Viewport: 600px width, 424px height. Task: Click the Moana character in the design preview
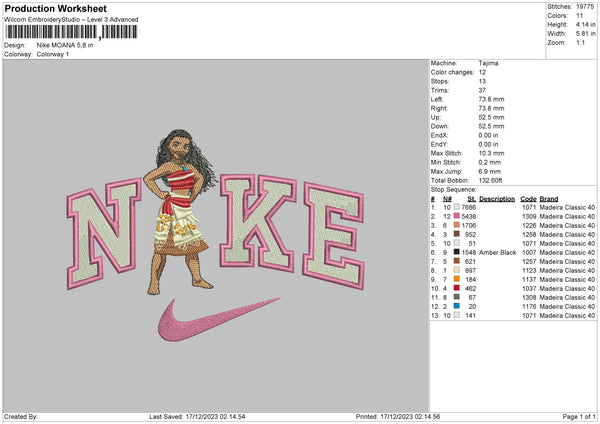click(180, 212)
